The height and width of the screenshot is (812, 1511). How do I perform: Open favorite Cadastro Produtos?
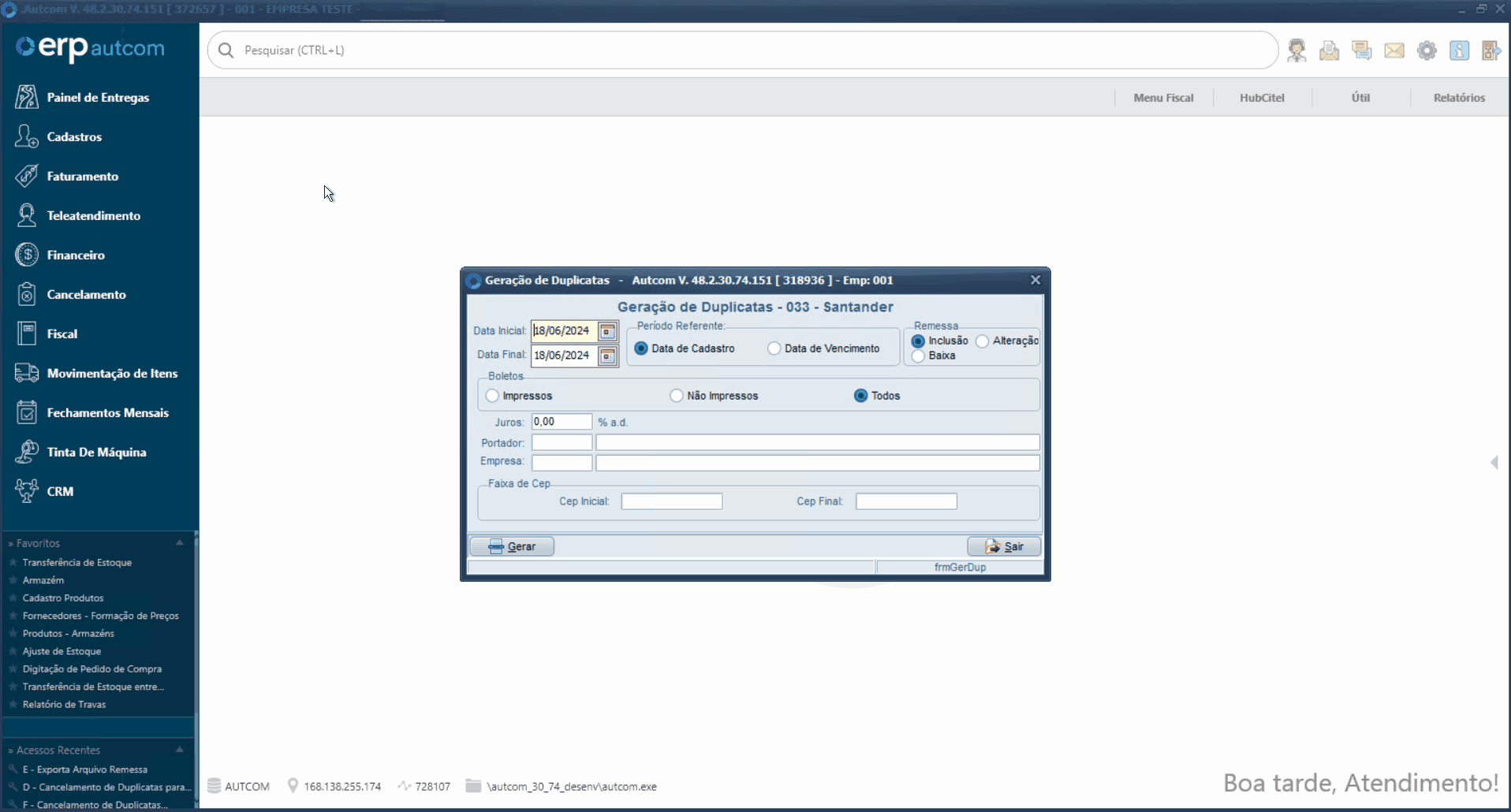pos(63,598)
